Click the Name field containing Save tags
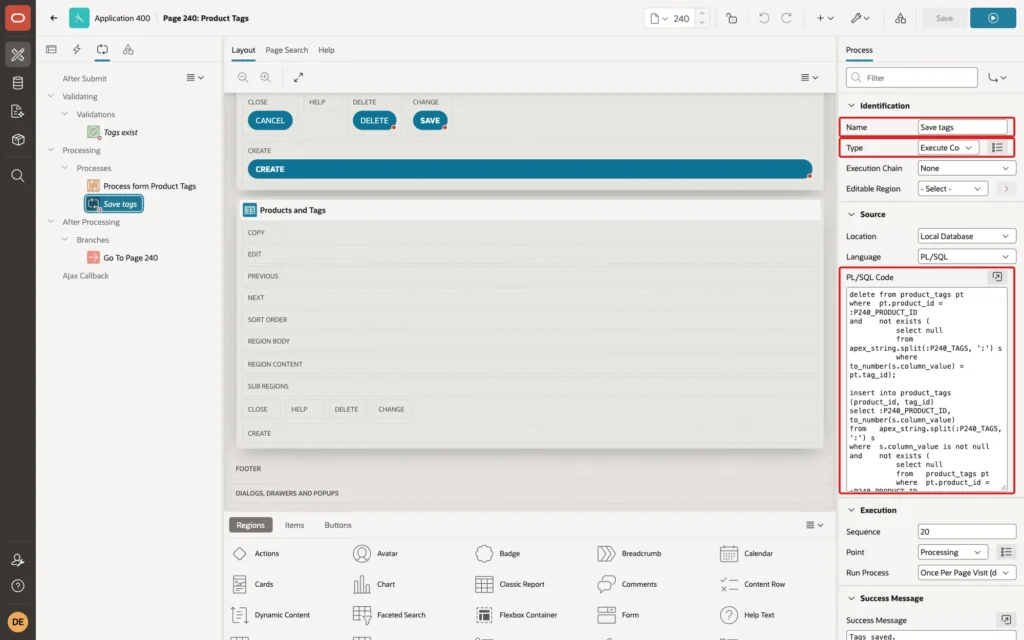Viewport: 1024px width, 640px height. [x=963, y=127]
